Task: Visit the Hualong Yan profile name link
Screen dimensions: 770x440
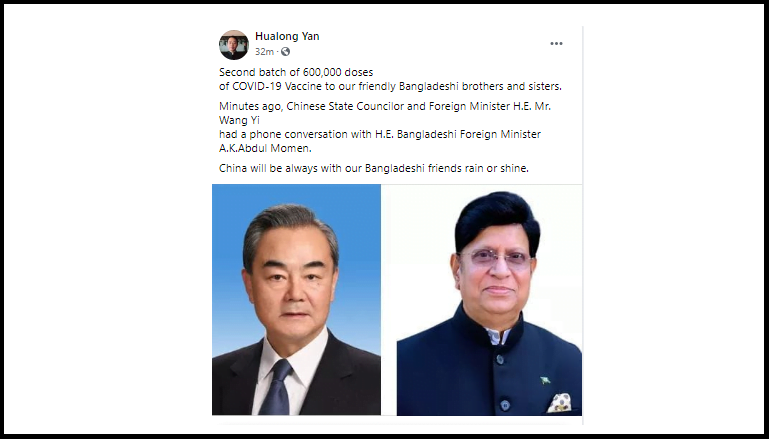Action: tap(287, 36)
